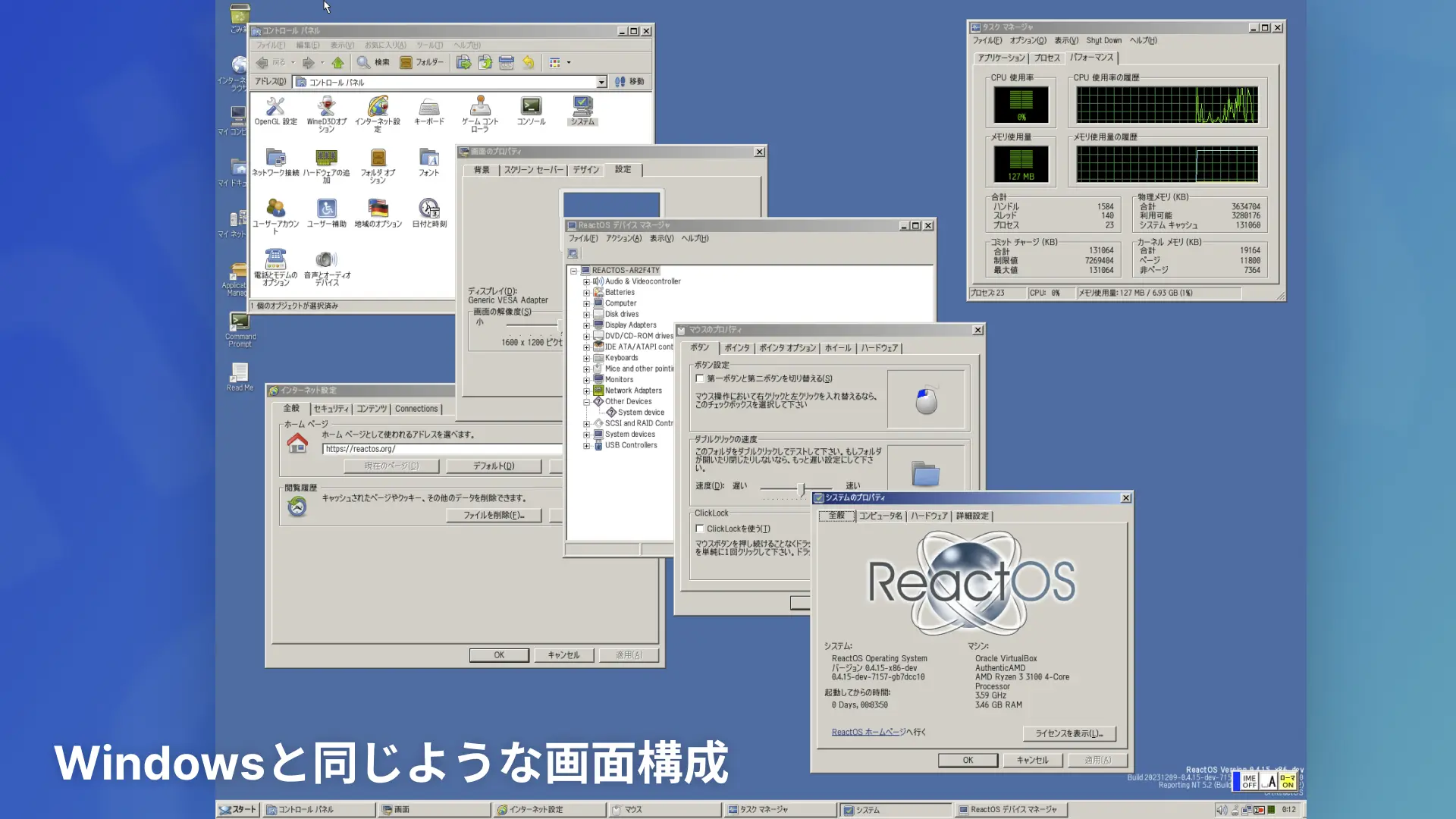Expand the Network Adapters tree node
This screenshot has width=1456, height=819.
[x=586, y=391]
